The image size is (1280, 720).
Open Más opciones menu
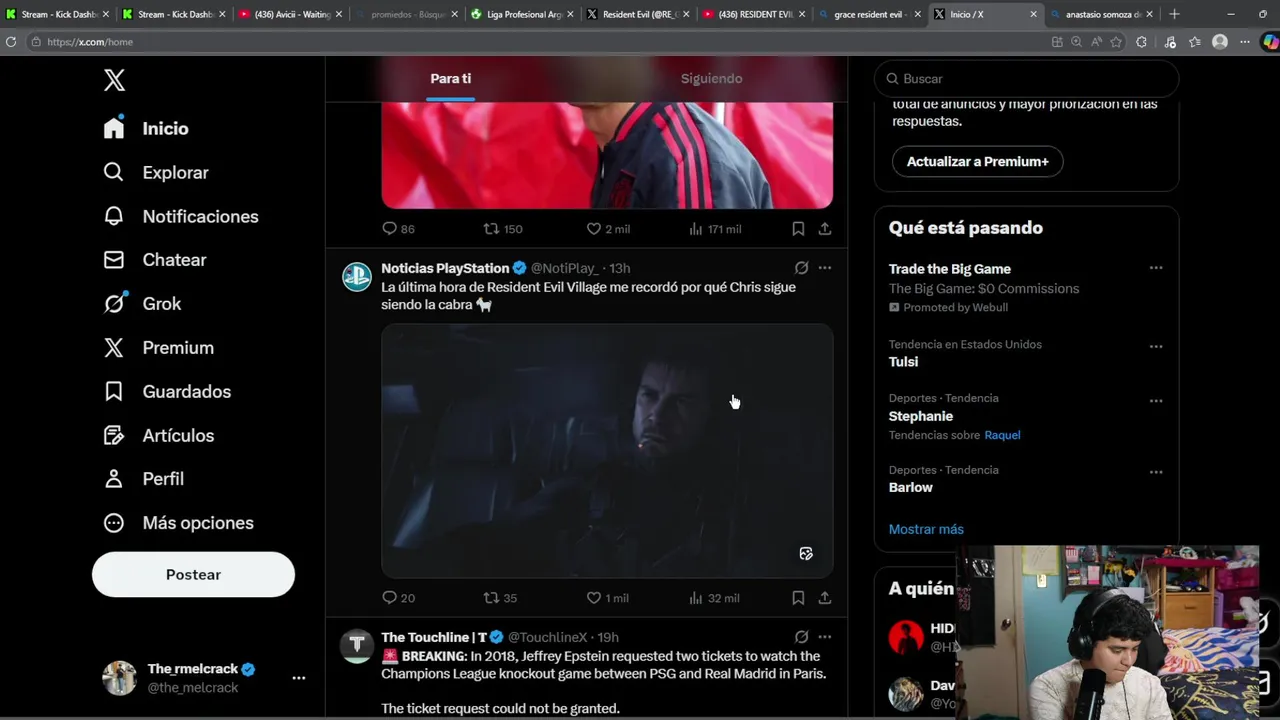[x=178, y=522]
